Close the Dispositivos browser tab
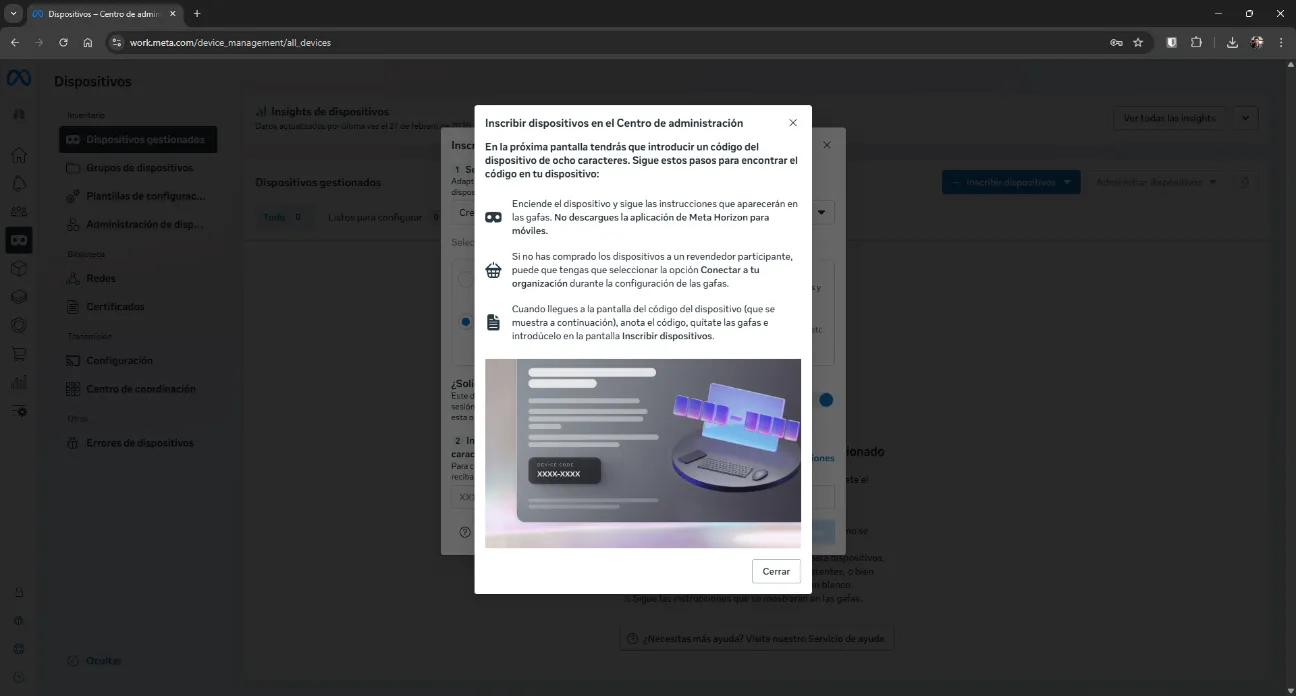Viewport: 1296px width, 696px height. [x=173, y=14]
